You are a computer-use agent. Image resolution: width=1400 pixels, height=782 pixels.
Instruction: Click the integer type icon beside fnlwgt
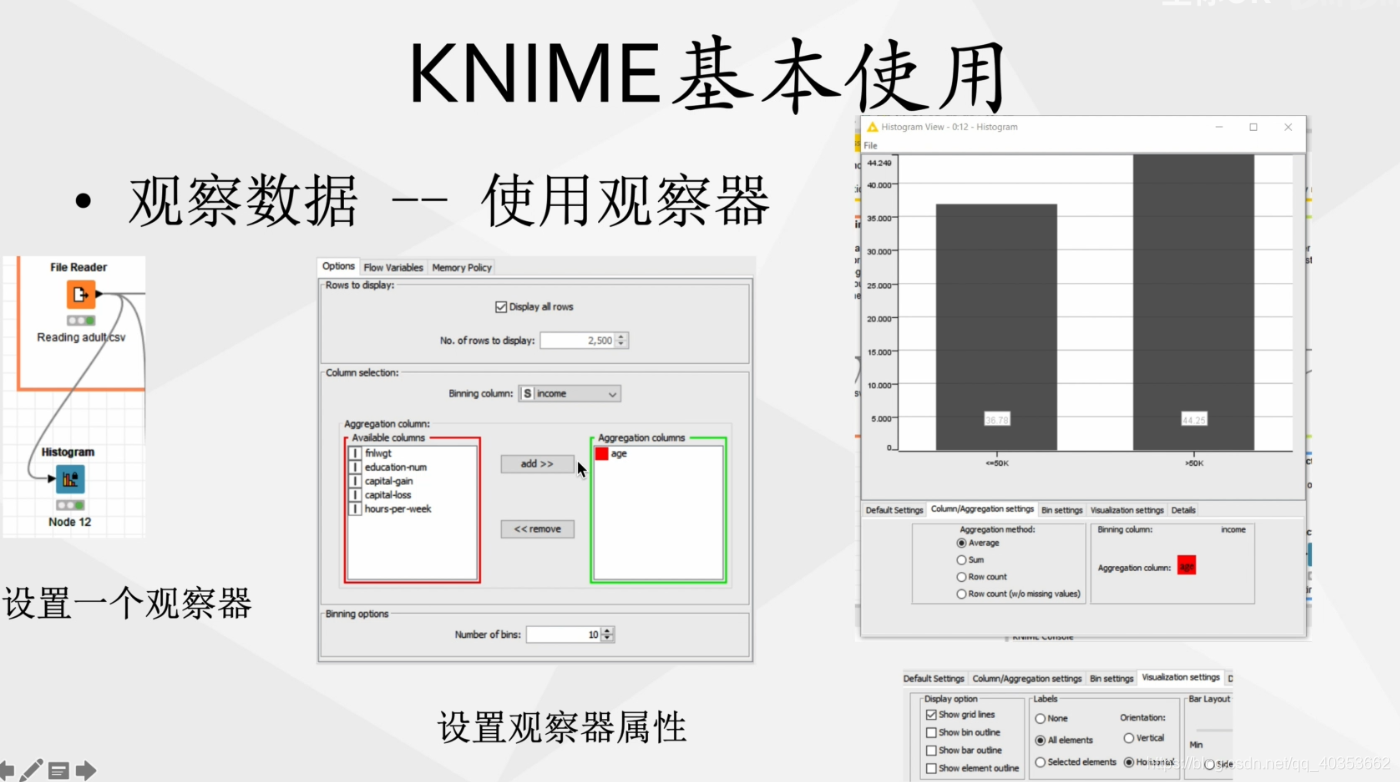tap(354, 454)
